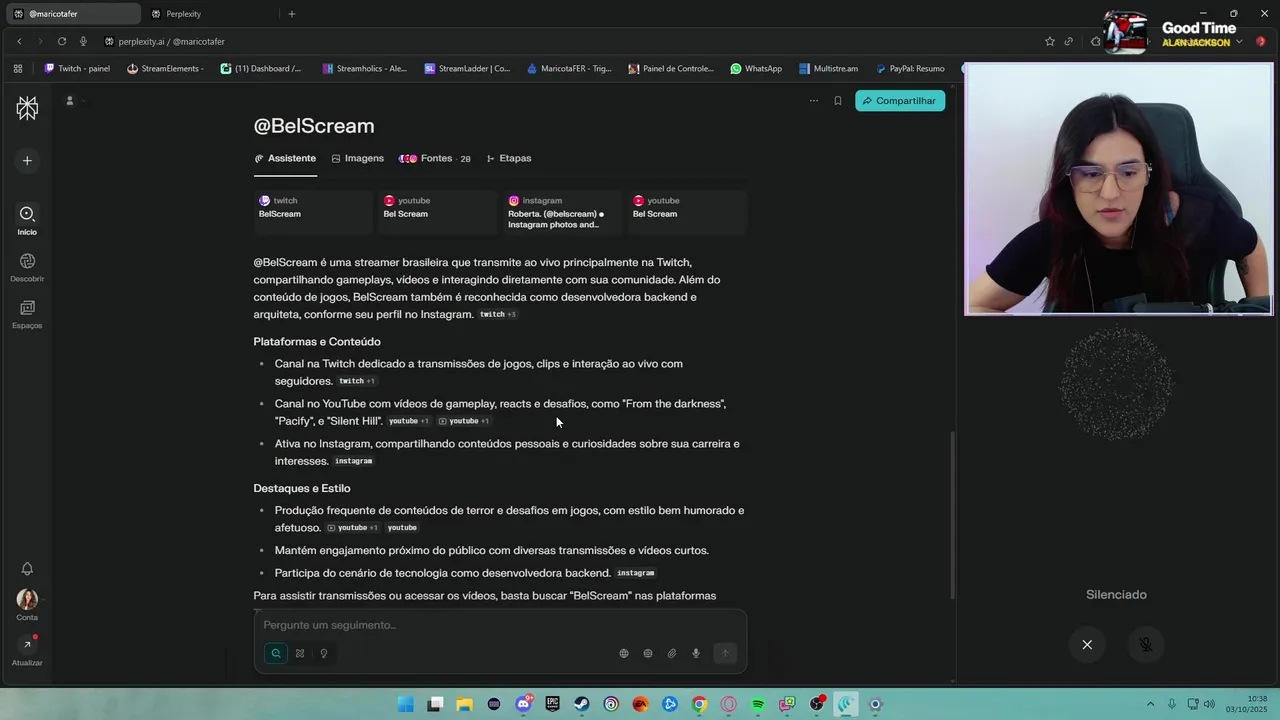1280x720 pixels.
Task: Click the microphone dictation icon in prompt box
Action: tap(696, 653)
